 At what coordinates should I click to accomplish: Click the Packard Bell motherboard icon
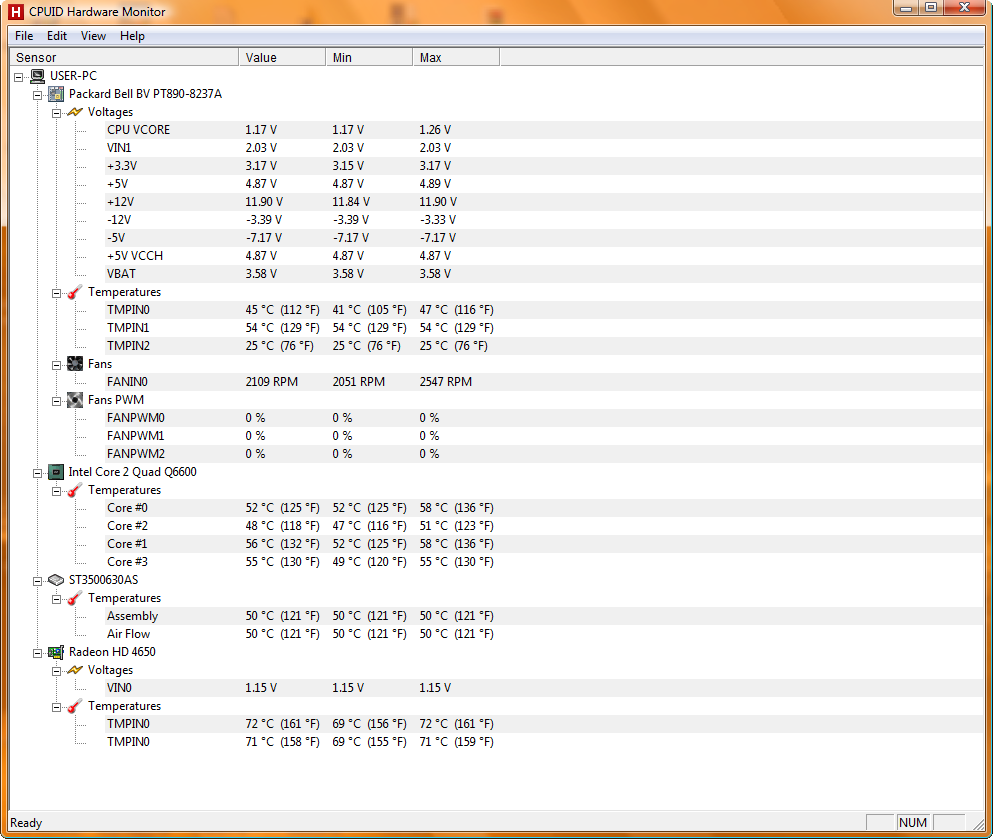click(x=56, y=94)
